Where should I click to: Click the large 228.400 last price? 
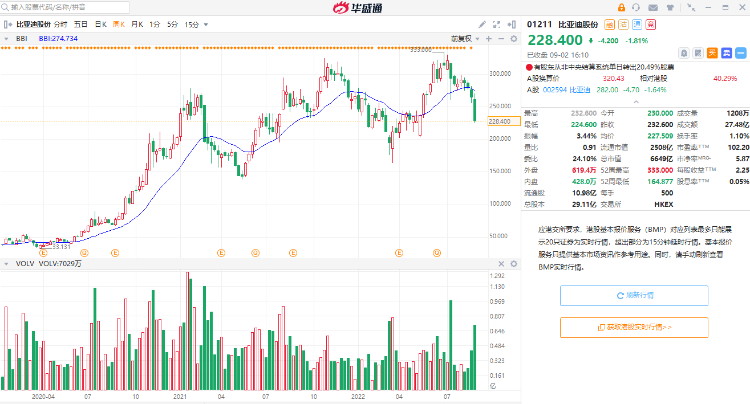pos(555,40)
